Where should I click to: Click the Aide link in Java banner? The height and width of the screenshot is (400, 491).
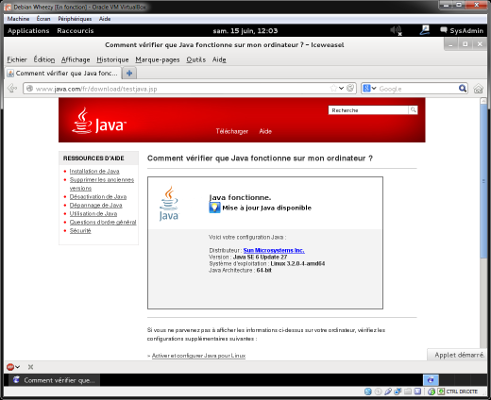pos(265,131)
